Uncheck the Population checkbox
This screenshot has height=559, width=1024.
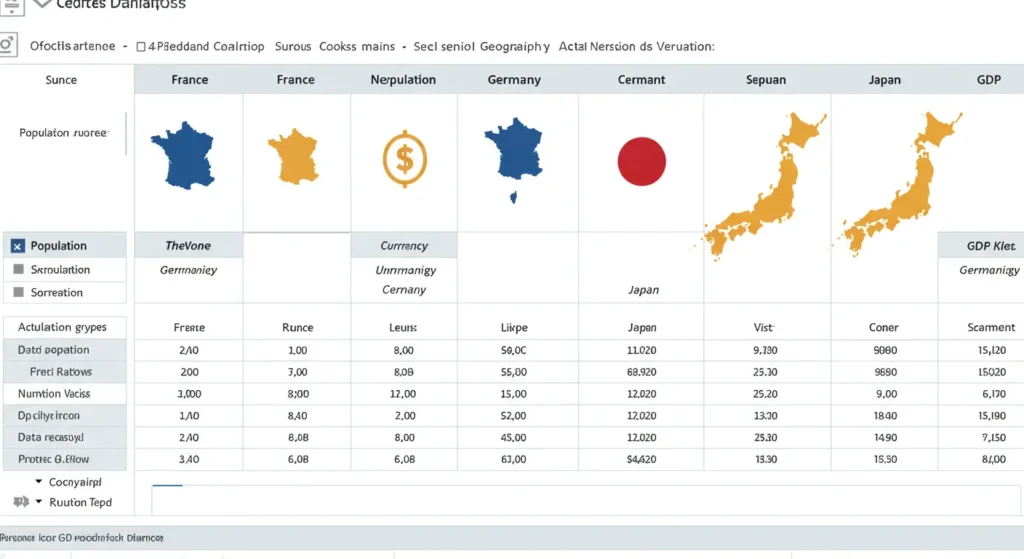(18, 246)
